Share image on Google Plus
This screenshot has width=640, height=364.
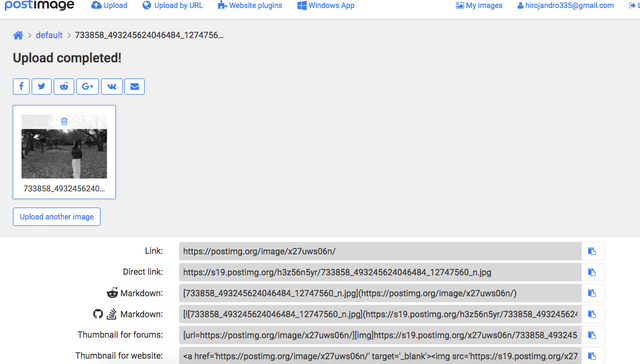tap(87, 87)
